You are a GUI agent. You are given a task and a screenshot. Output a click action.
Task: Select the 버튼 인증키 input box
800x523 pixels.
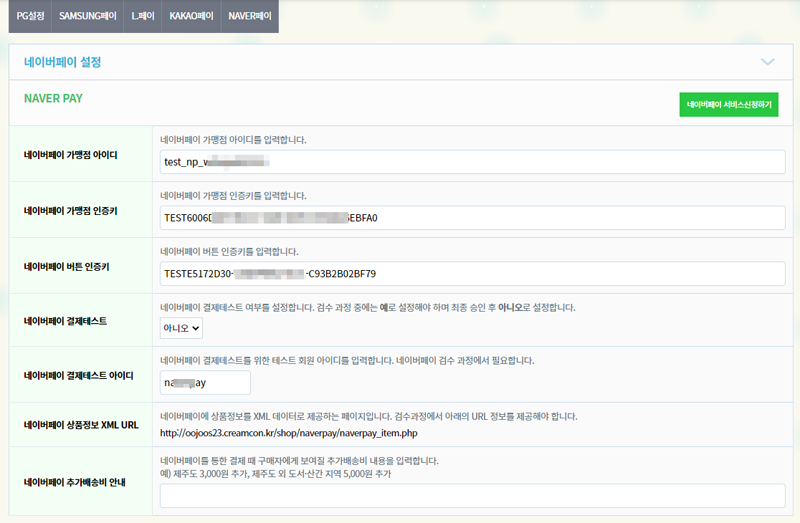click(x=472, y=273)
